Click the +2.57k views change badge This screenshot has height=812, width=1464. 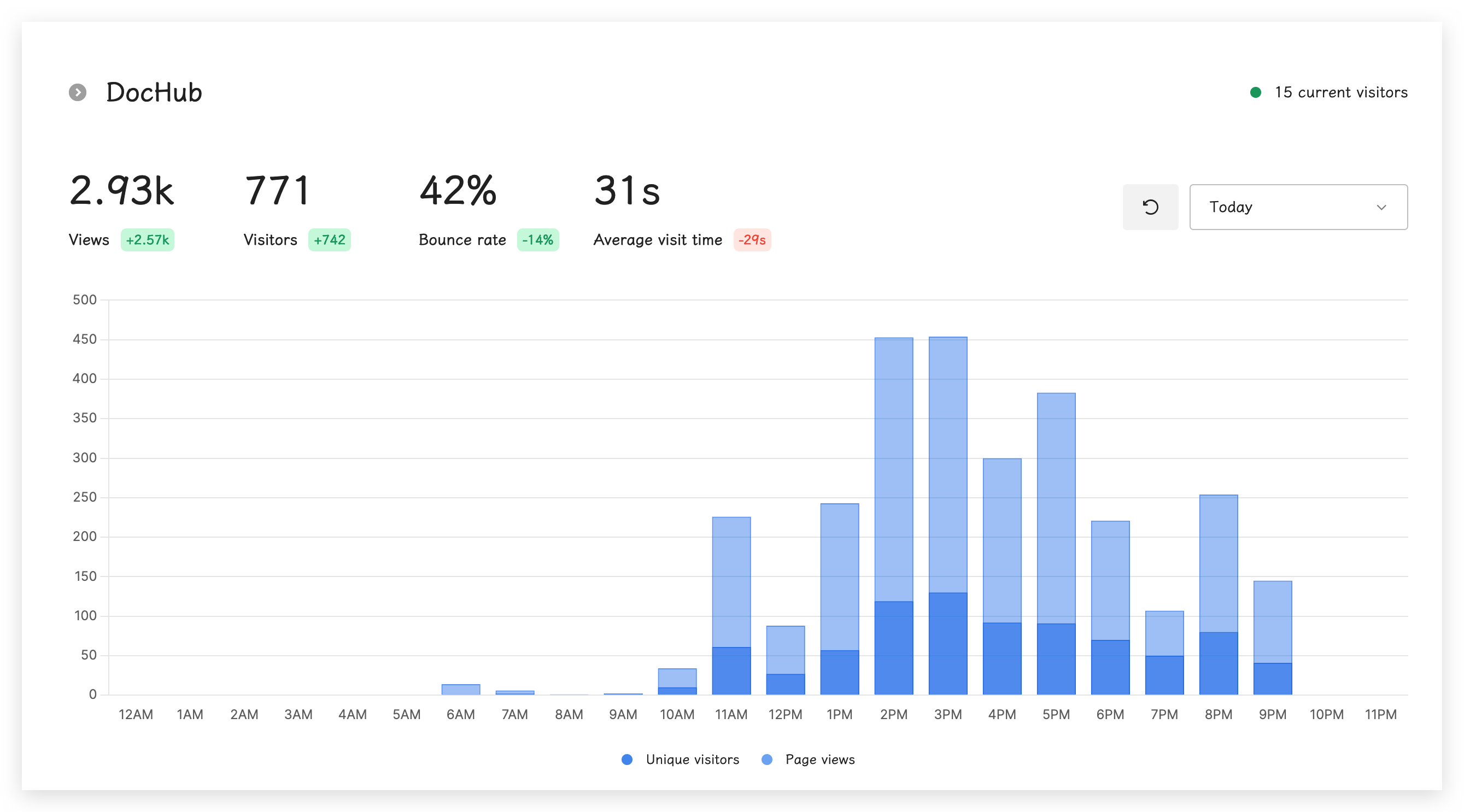147,240
